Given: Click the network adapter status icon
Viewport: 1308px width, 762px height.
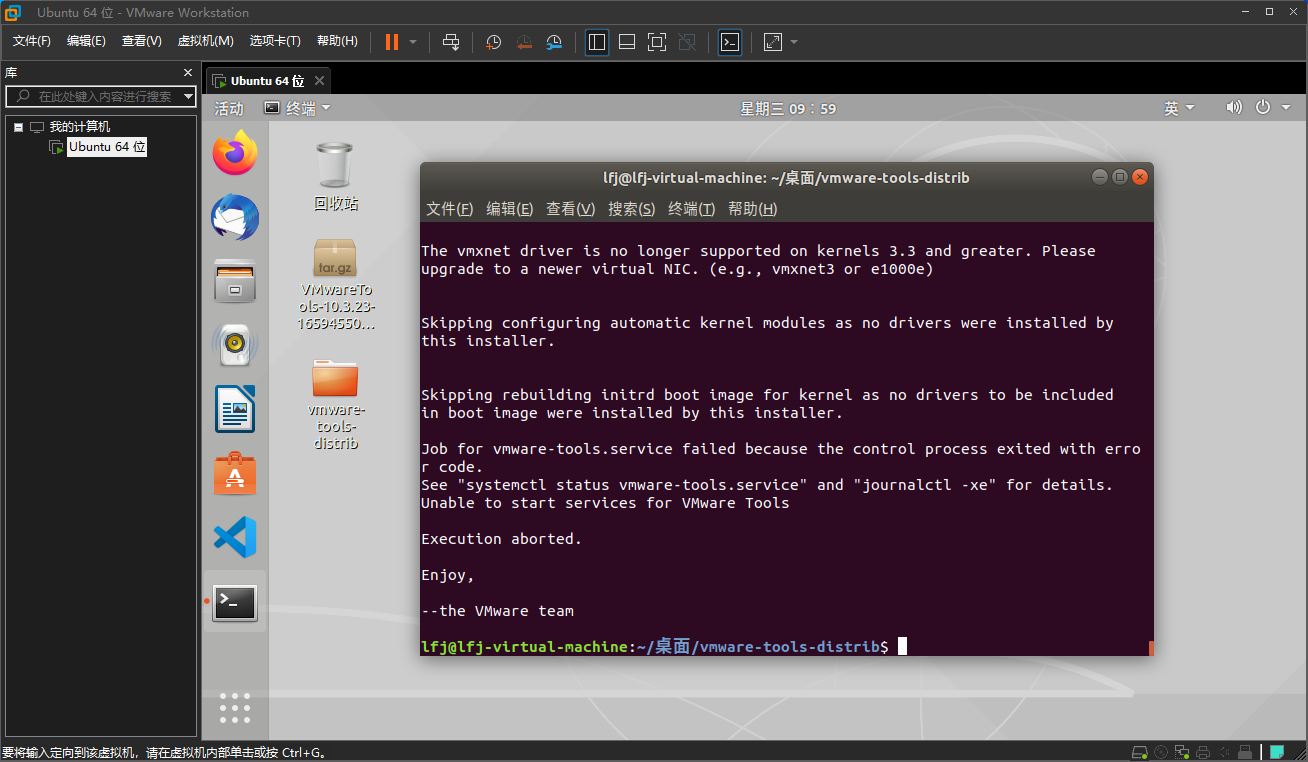Looking at the screenshot, I should [x=1182, y=751].
